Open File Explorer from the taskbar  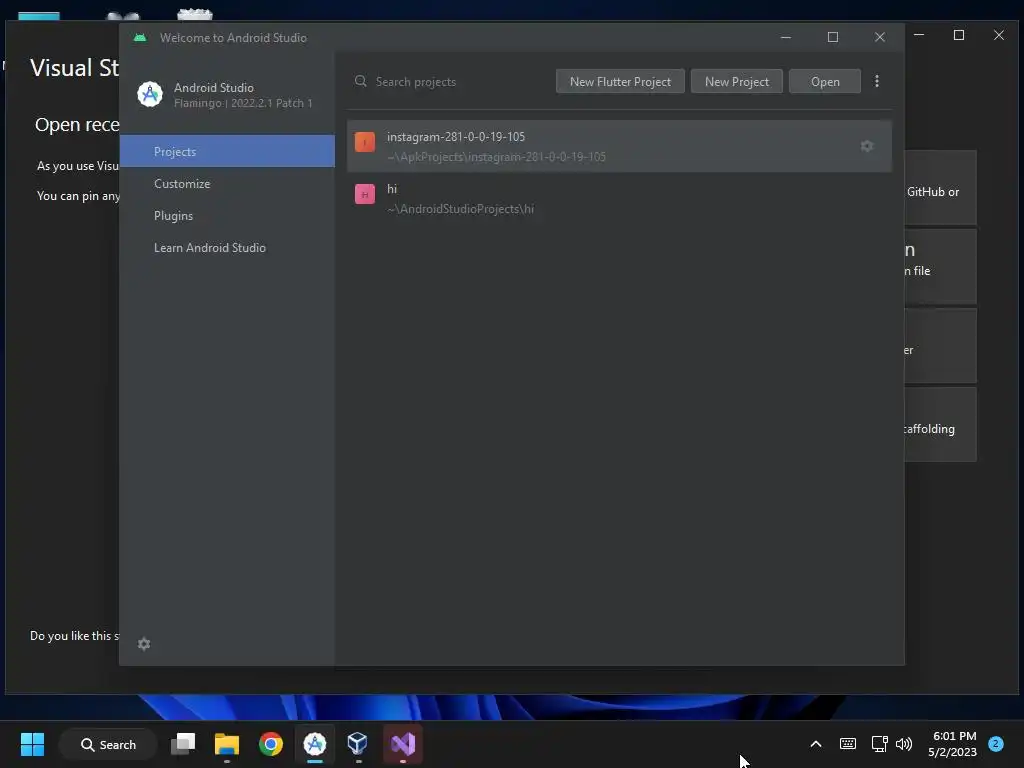[x=227, y=744]
